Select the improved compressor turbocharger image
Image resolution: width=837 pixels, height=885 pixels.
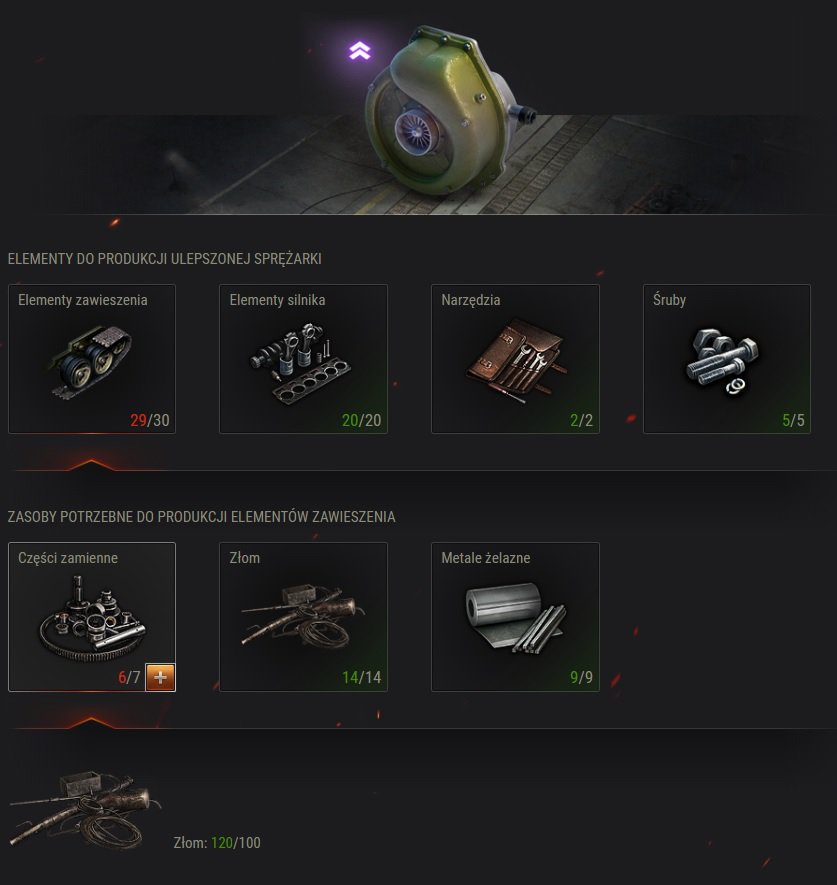click(x=450, y=110)
